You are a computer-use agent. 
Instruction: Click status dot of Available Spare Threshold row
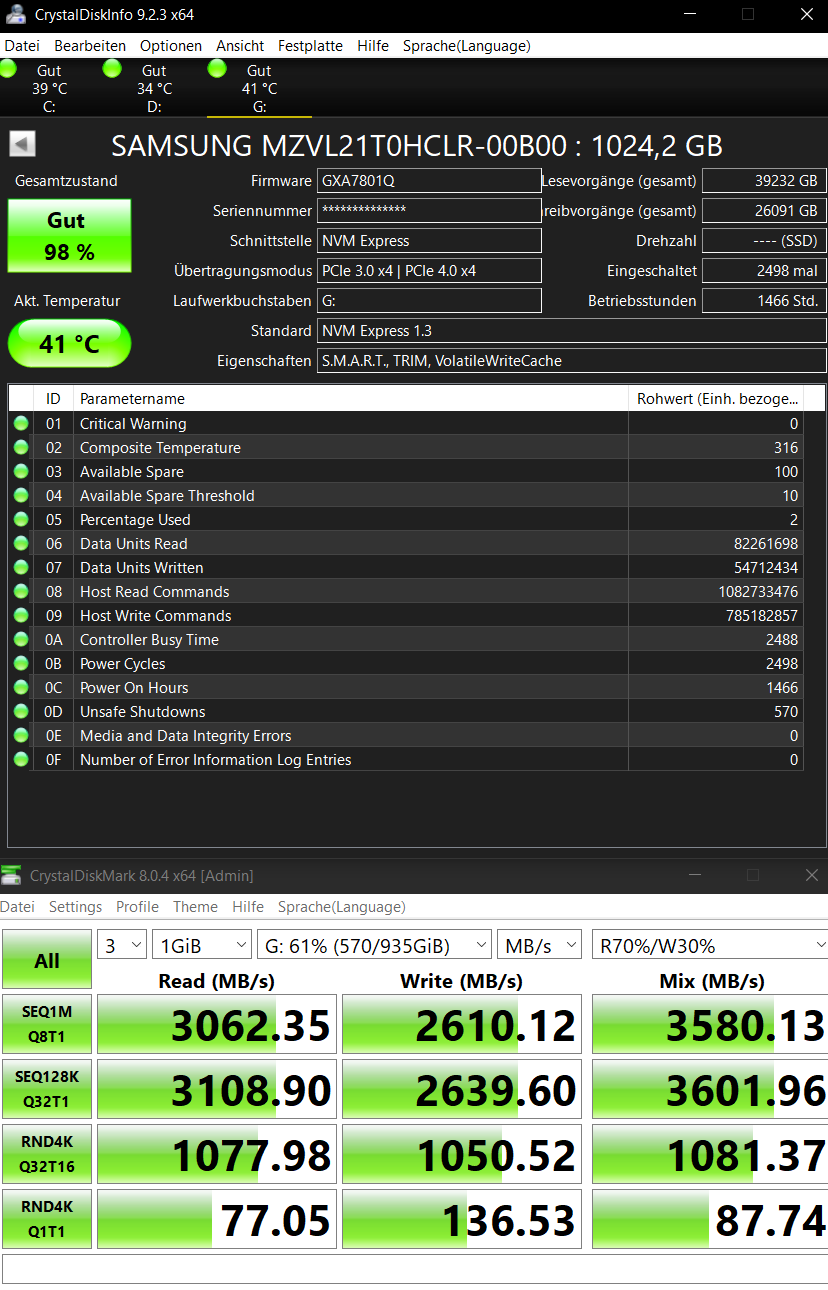[x=21, y=496]
